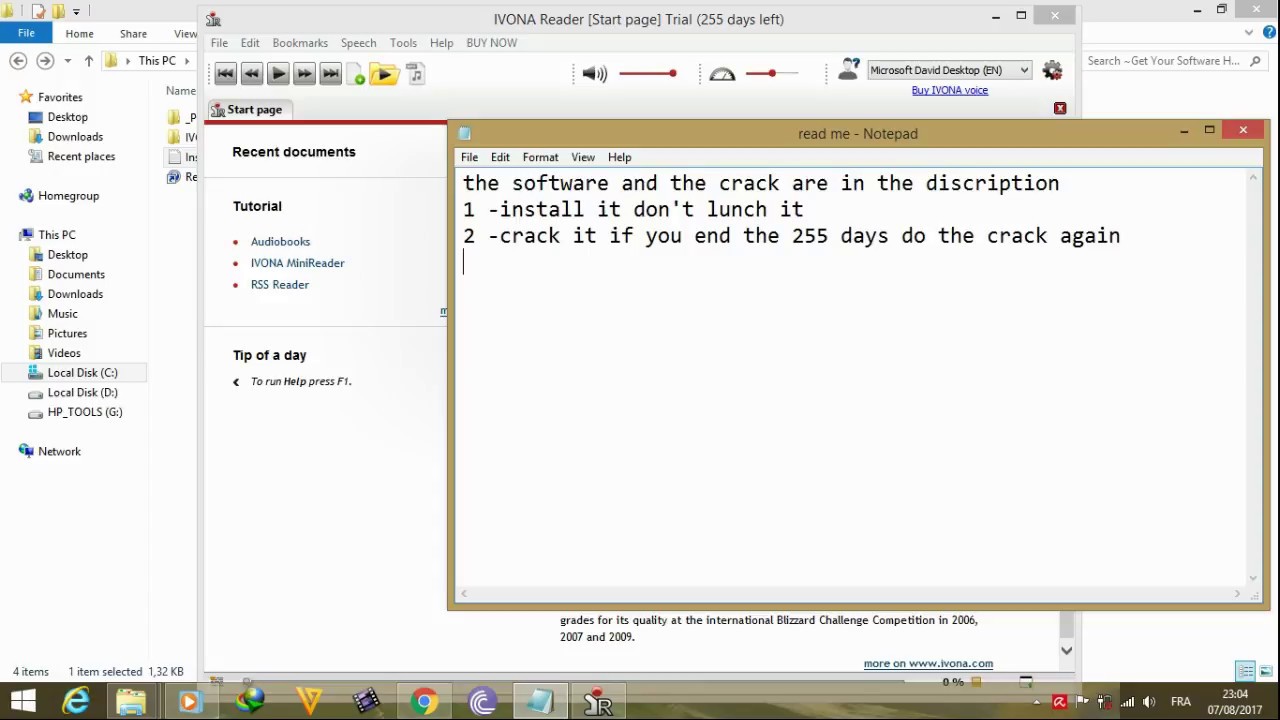This screenshot has width=1280, height=720.
Task: Open the Microsoft David Desktop voice dropdown
Action: click(x=949, y=70)
